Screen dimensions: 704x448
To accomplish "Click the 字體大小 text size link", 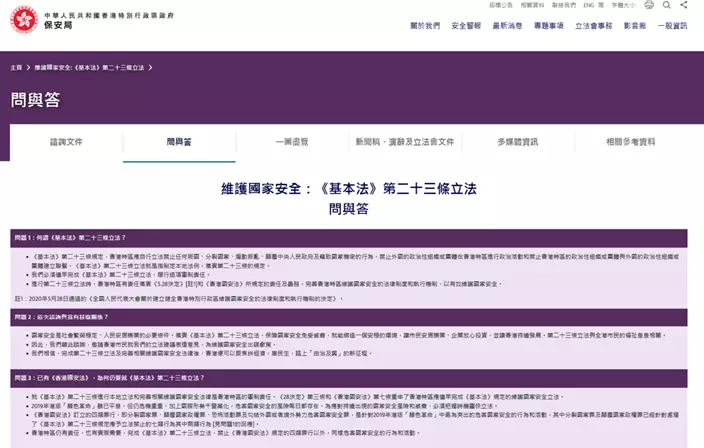I will pyautogui.click(x=621, y=5).
